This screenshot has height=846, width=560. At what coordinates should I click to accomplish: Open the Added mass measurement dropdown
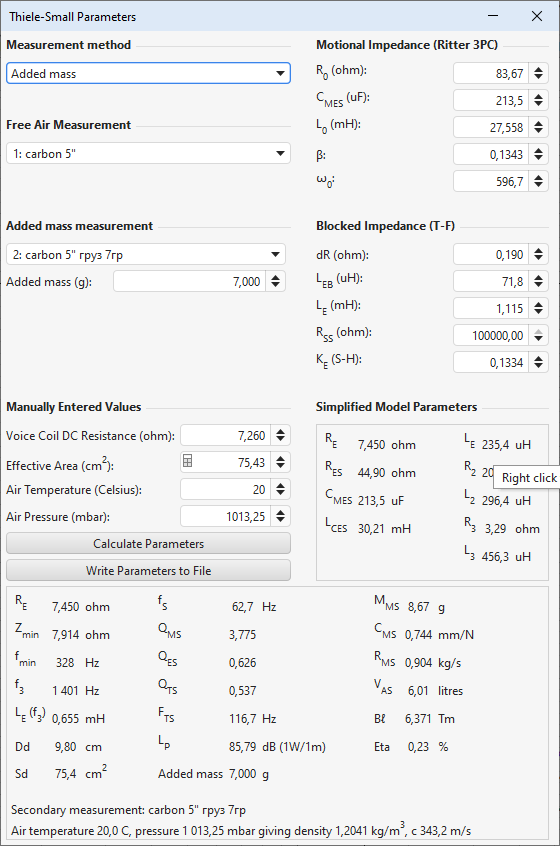pyautogui.click(x=146, y=254)
